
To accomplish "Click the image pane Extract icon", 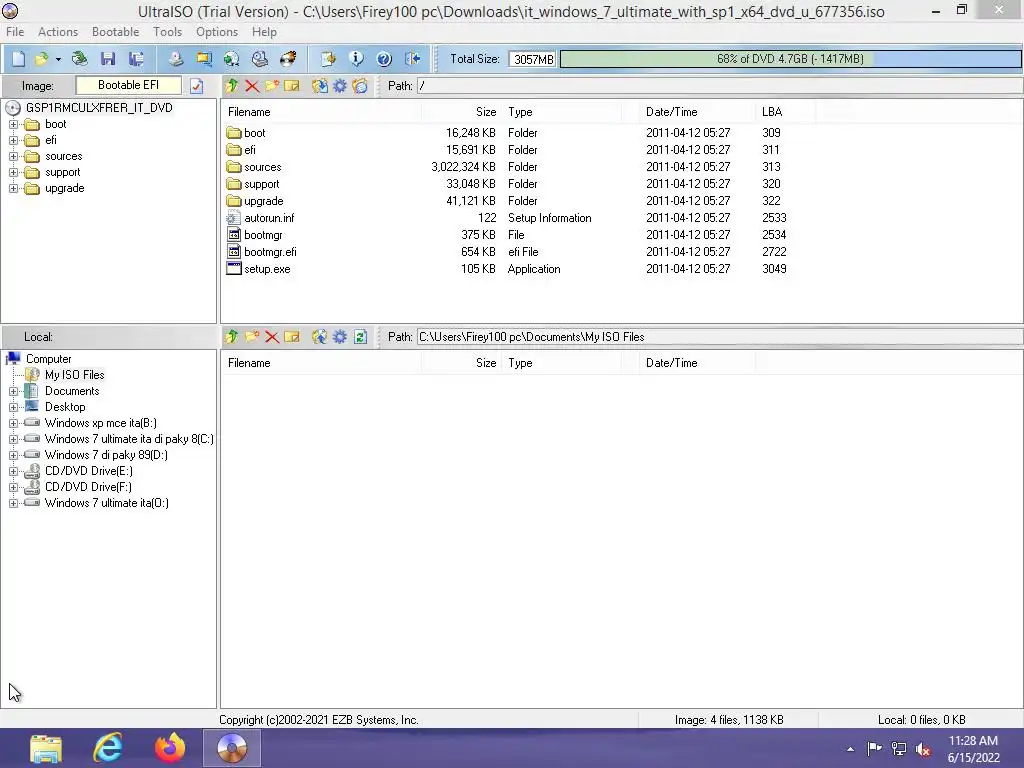I will coord(319,86).
